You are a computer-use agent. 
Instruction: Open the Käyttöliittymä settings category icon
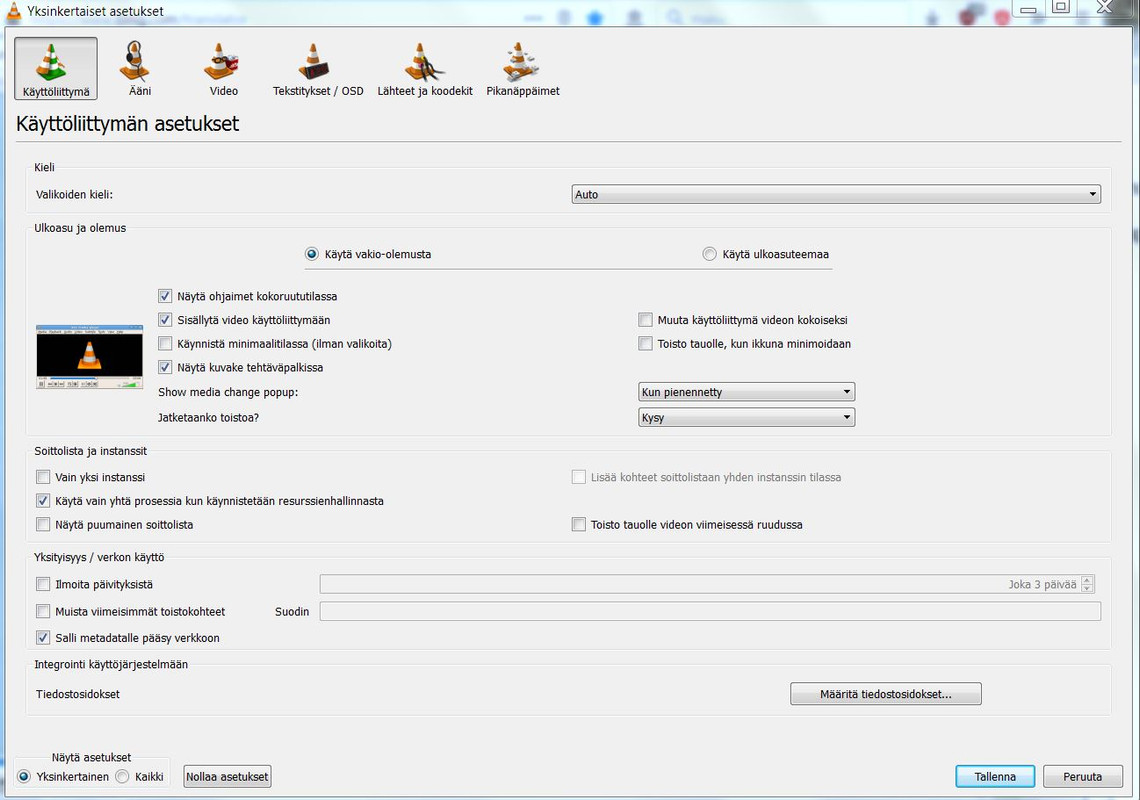click(56, 69)
